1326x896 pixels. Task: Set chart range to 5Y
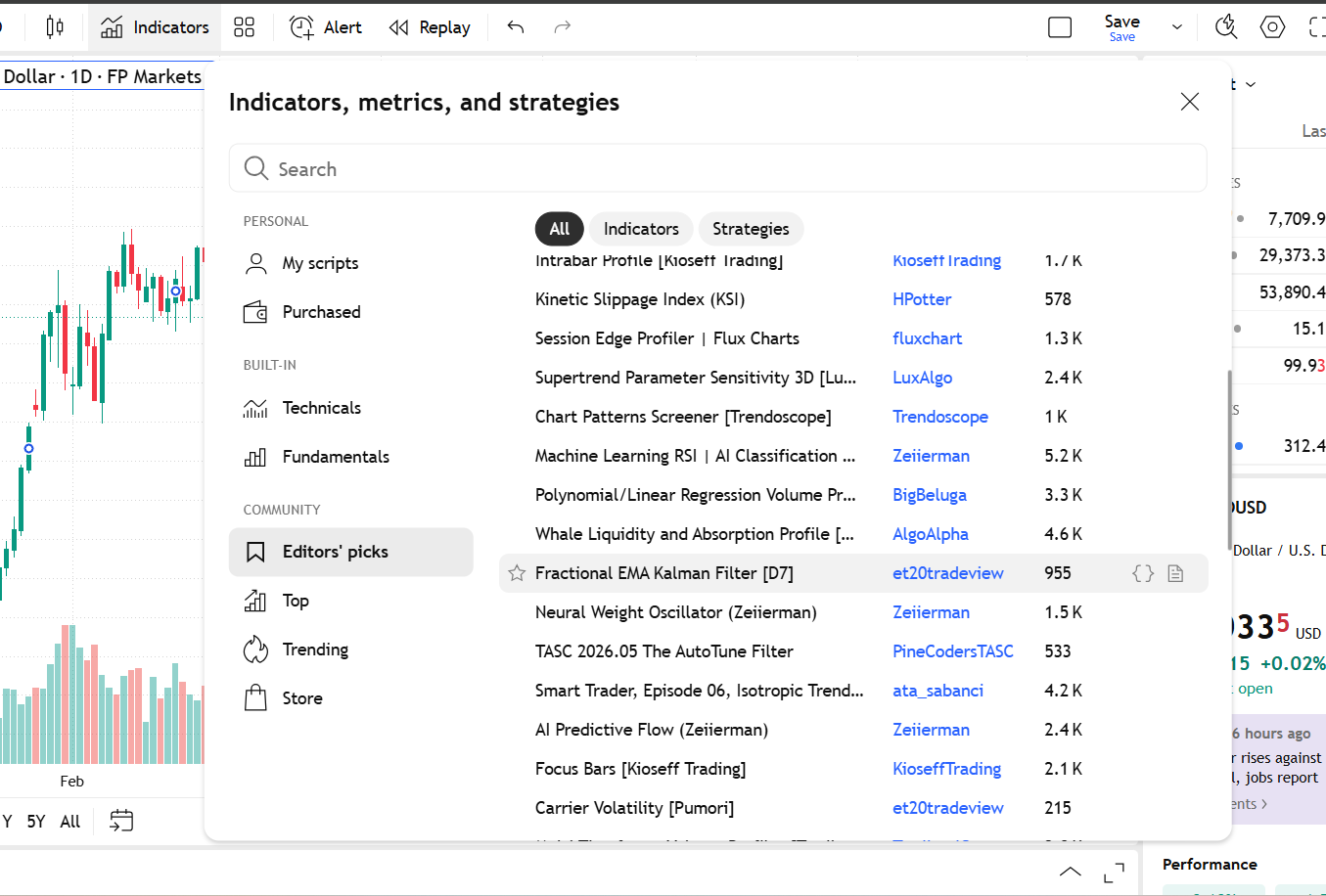(36, 822)
